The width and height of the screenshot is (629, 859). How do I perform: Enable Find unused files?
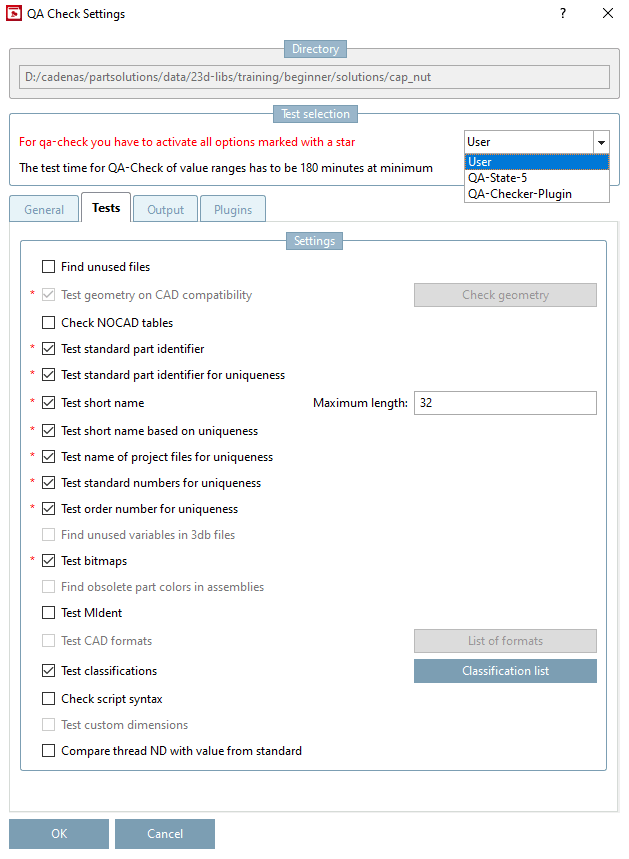point(46,266)
